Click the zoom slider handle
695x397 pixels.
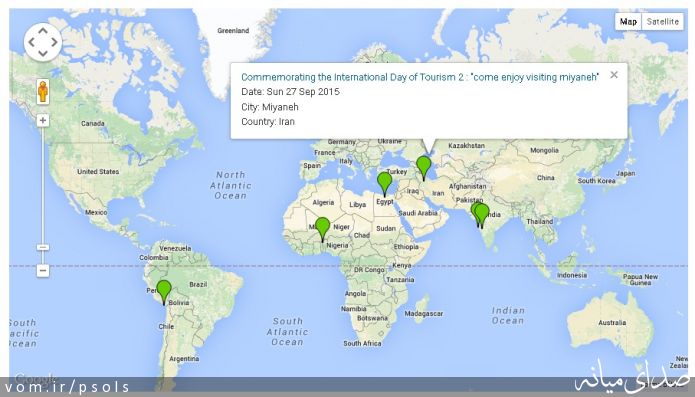click(x=43, y=247)
